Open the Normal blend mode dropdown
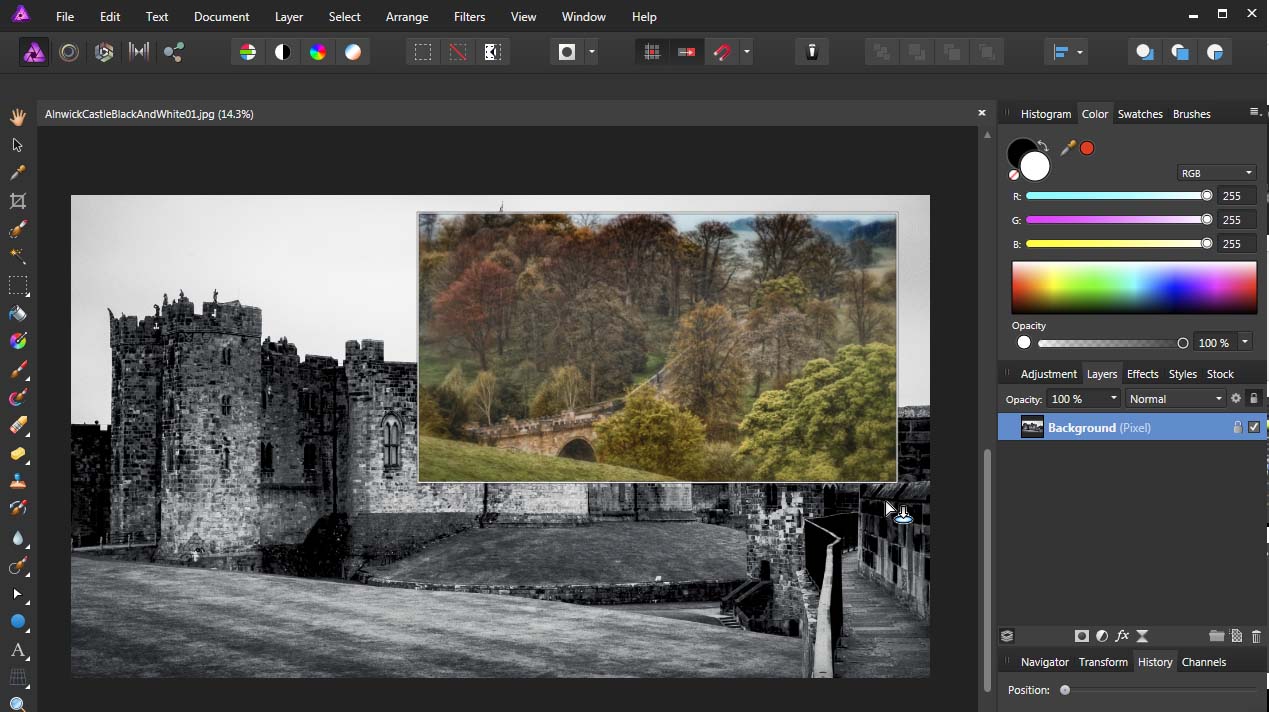Screen dimensions: 1269x712 [x=1175, y=399]
